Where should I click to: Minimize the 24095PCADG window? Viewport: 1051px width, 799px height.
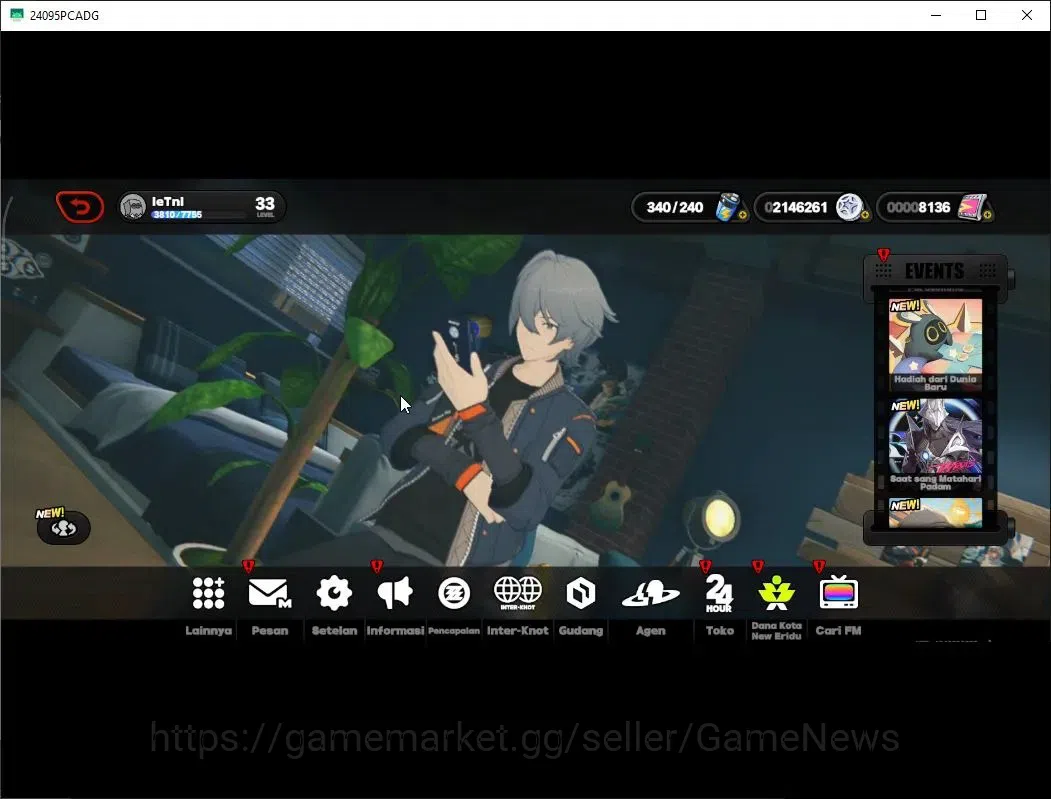(936, 15)
